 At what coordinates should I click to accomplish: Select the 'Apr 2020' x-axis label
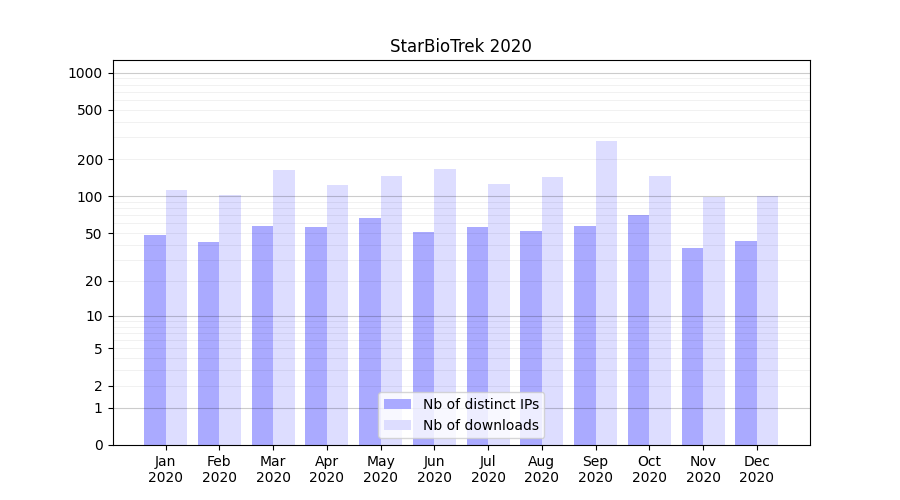(x=326, y=469)
